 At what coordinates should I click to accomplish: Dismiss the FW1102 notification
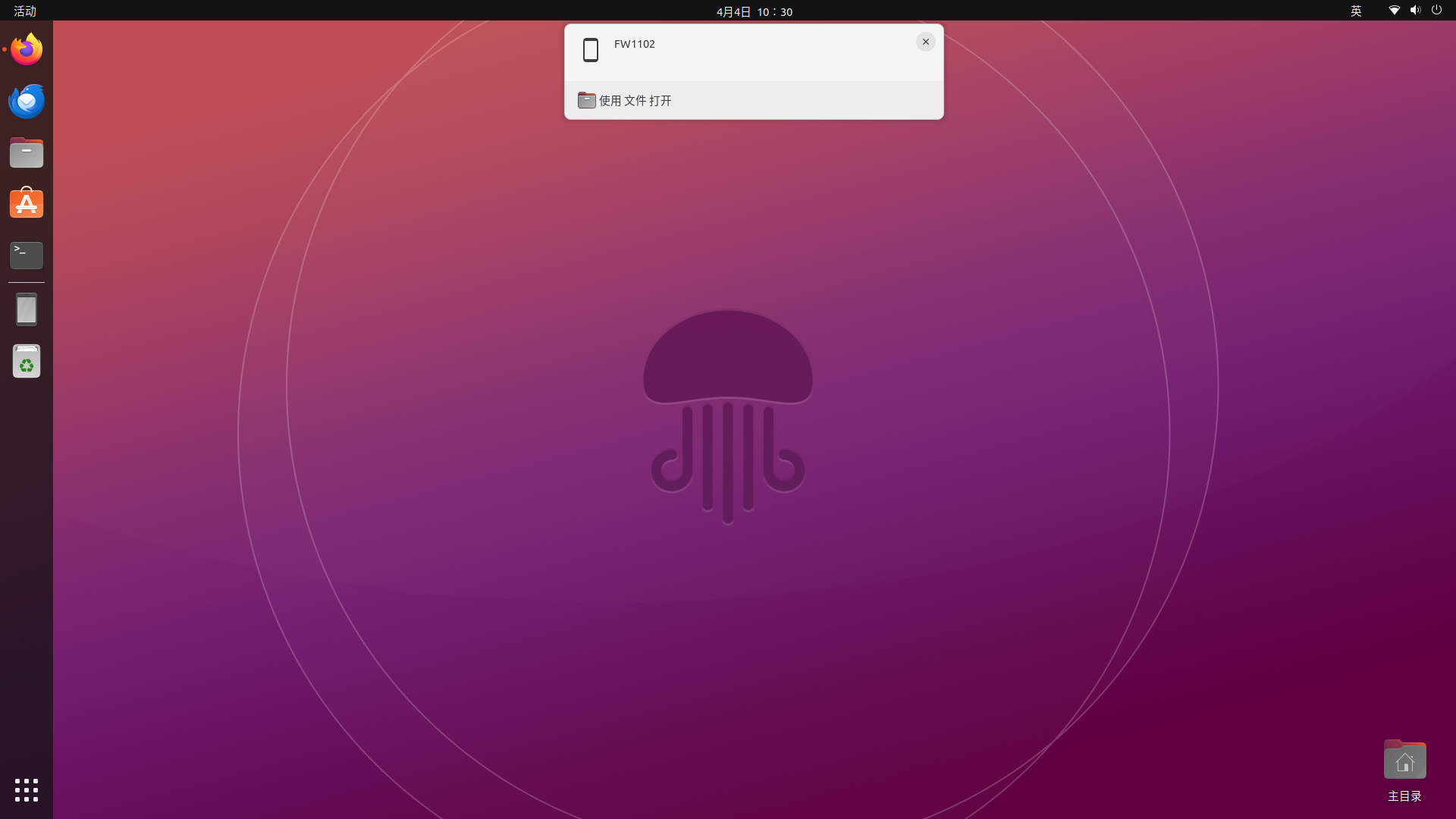pos(925,42)
